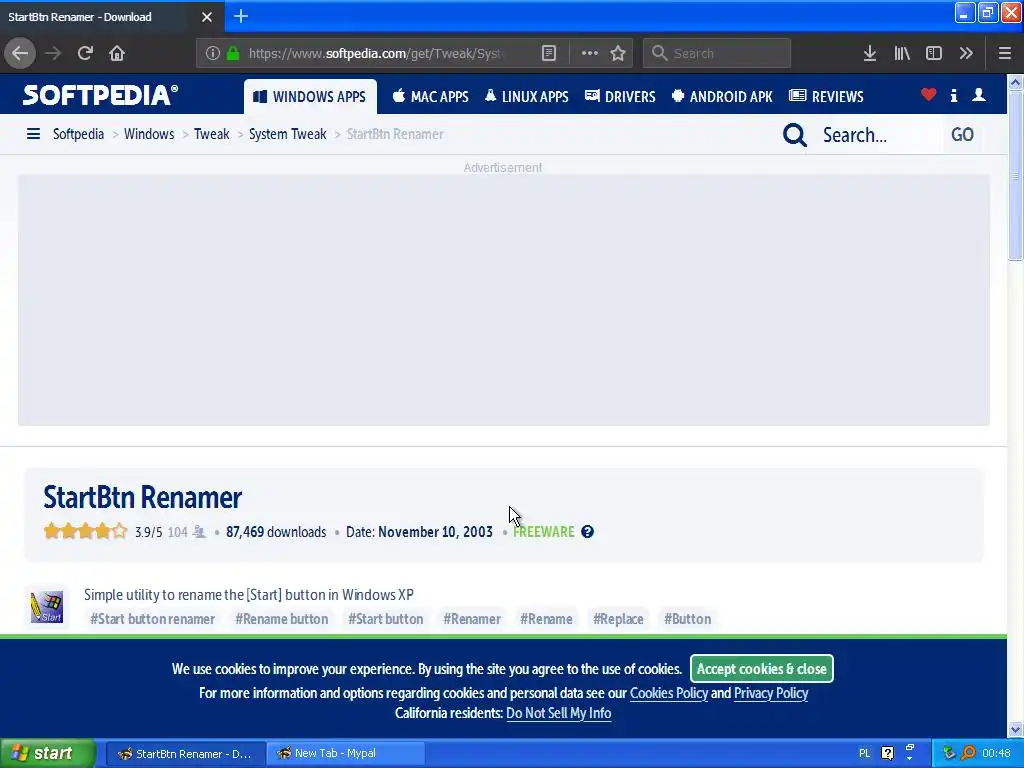Select the #Rename tag
1024x768 pixels.
[546, 618]
